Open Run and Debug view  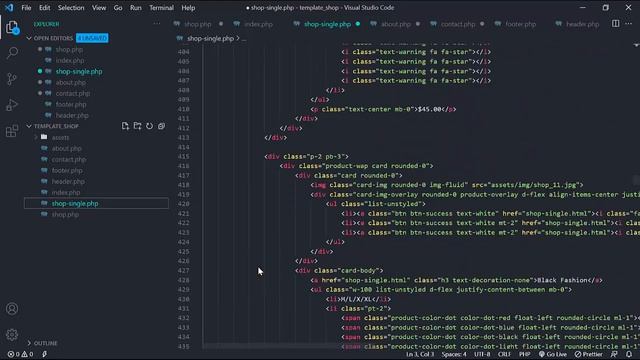tap(12, 105)
